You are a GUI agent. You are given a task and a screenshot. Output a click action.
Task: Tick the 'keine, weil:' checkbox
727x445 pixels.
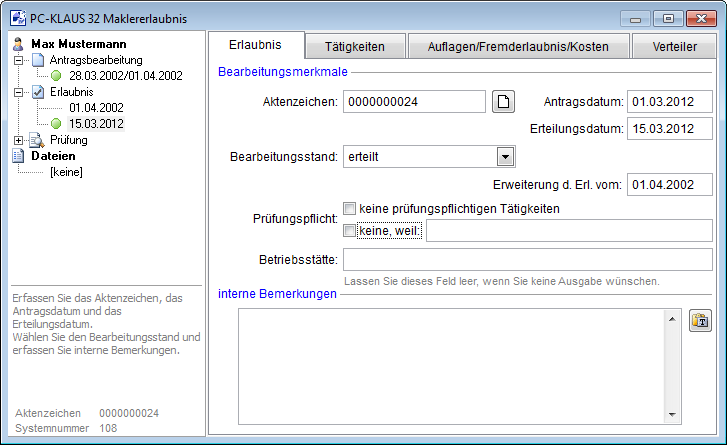pyautogui.click(x=350, y=231)
